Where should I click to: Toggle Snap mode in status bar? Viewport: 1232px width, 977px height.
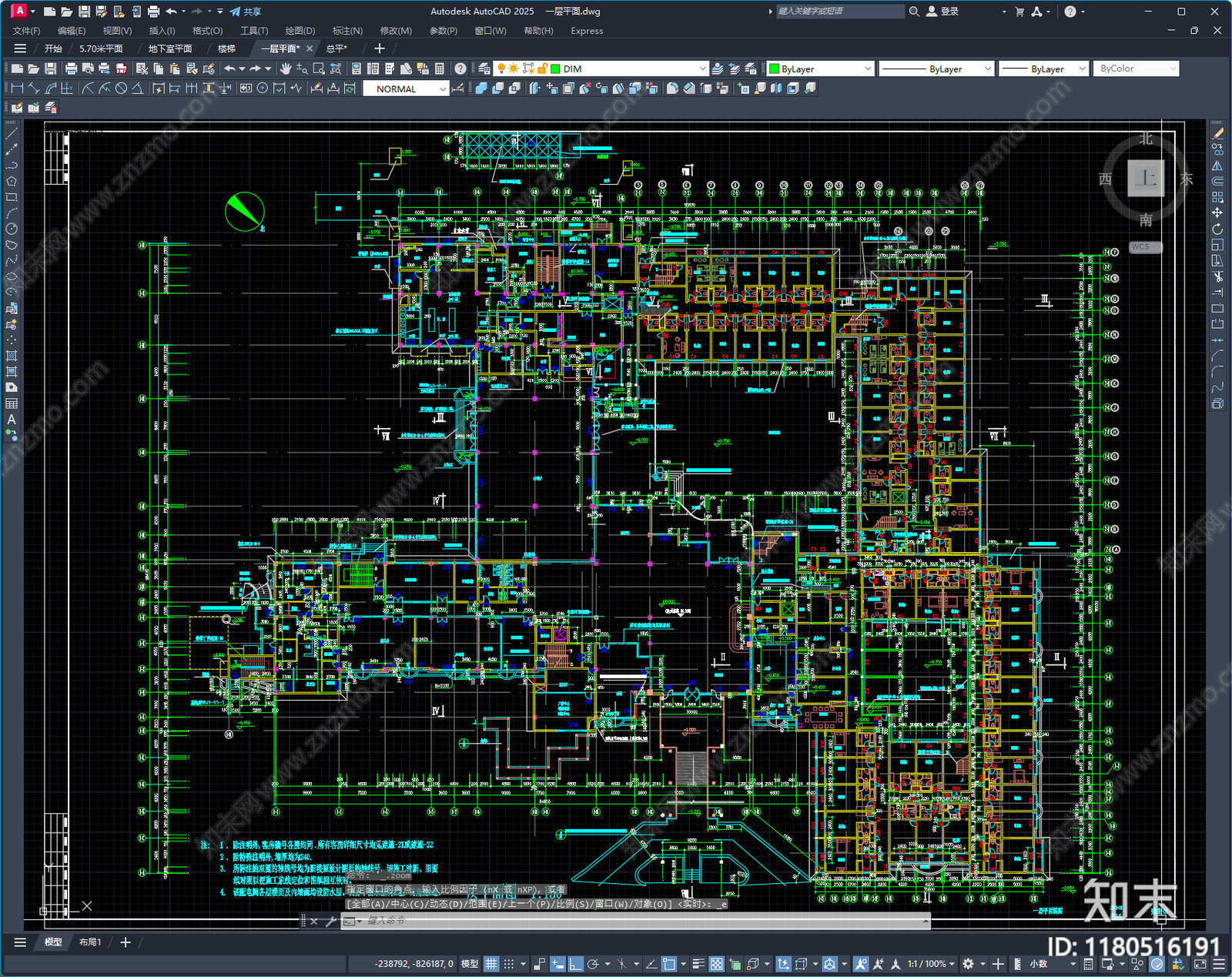[x=509, y=964]
